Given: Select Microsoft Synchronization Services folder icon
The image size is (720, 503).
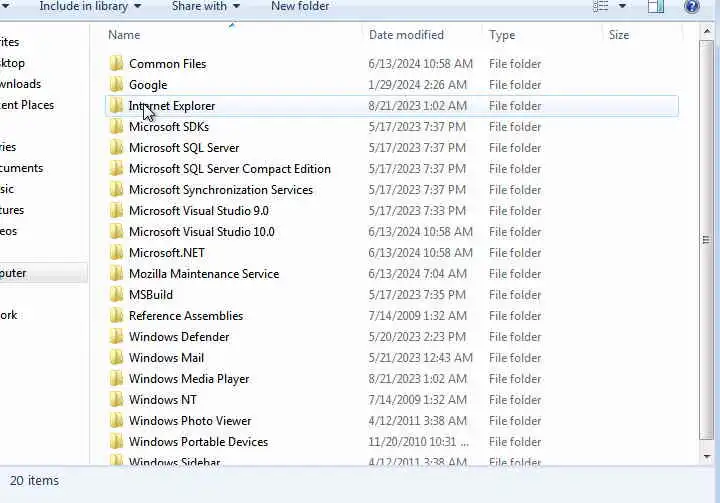Looking at the screenshot, I should point(117,190).
